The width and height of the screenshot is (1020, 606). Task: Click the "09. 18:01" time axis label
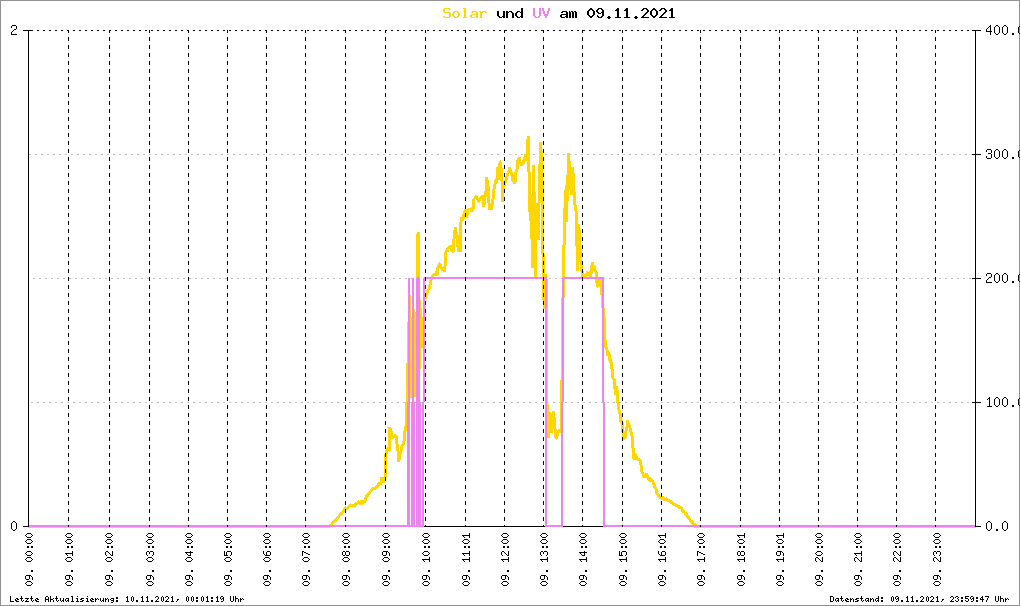740,560
